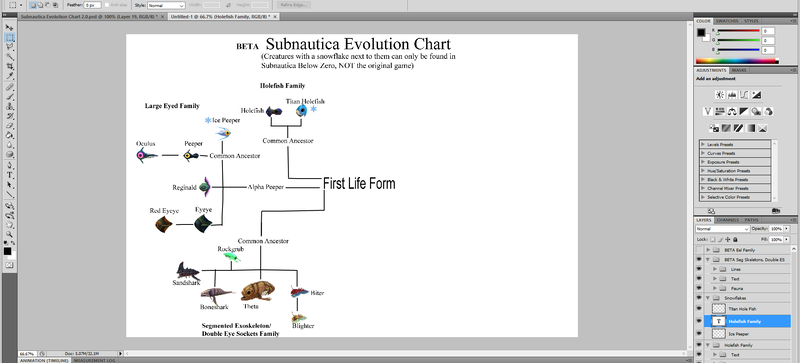Add a Gradient Map adjustment
Screen dimensions: 800x363
point(751,128)
